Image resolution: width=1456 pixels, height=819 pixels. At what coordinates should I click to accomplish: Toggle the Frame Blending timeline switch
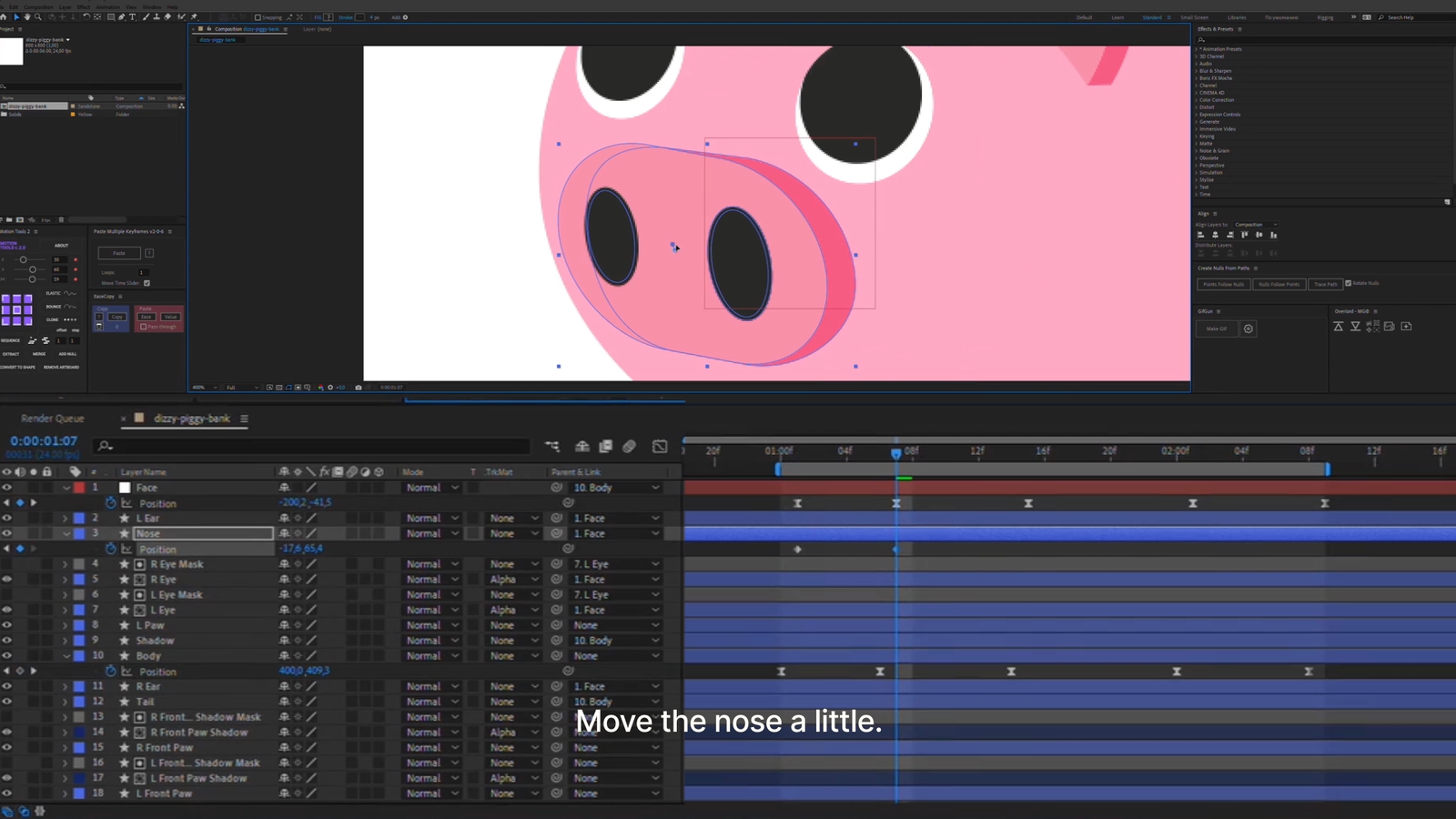tap(605, 446)
